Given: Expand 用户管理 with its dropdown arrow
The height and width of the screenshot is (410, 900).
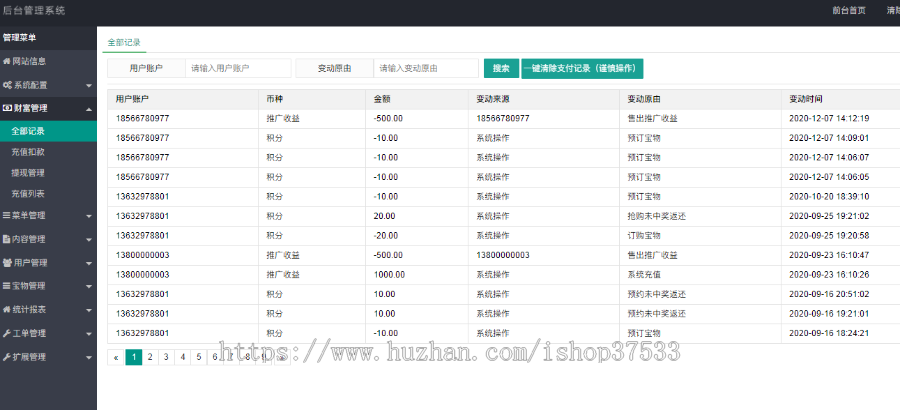Looking at the screenshot, I should pos(89,263).
